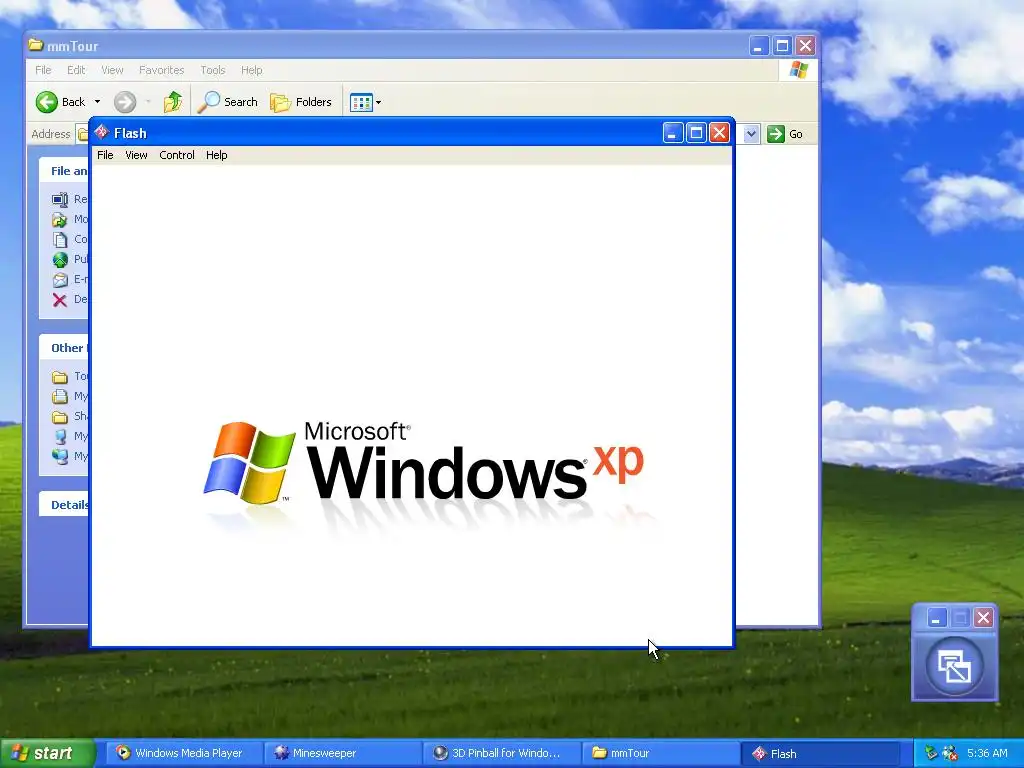Click the Flash title bar icon
Viewport: 1024px width, 768px height.
point(102,133)
